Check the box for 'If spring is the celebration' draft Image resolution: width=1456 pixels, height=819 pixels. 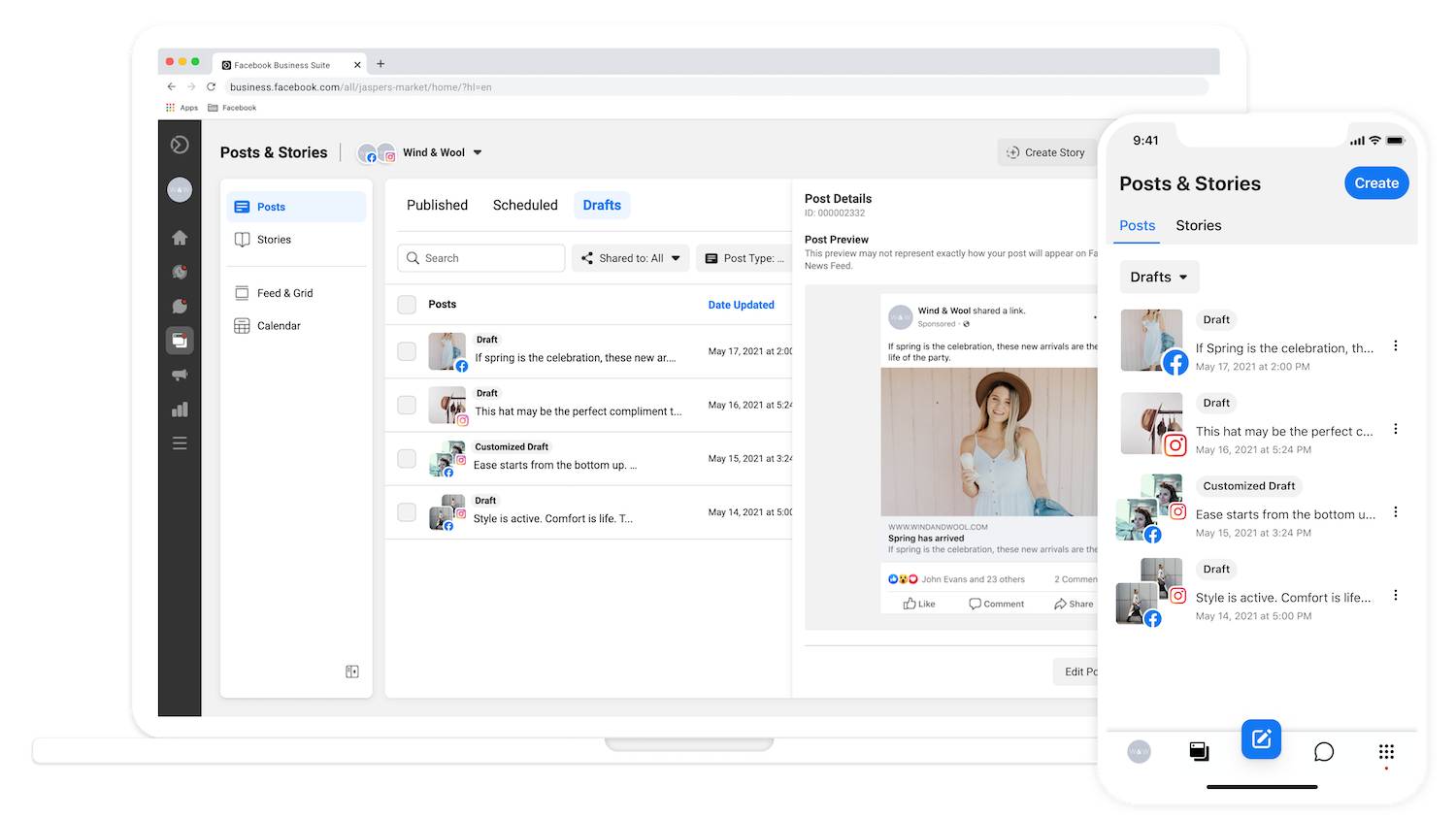[407, 351]
